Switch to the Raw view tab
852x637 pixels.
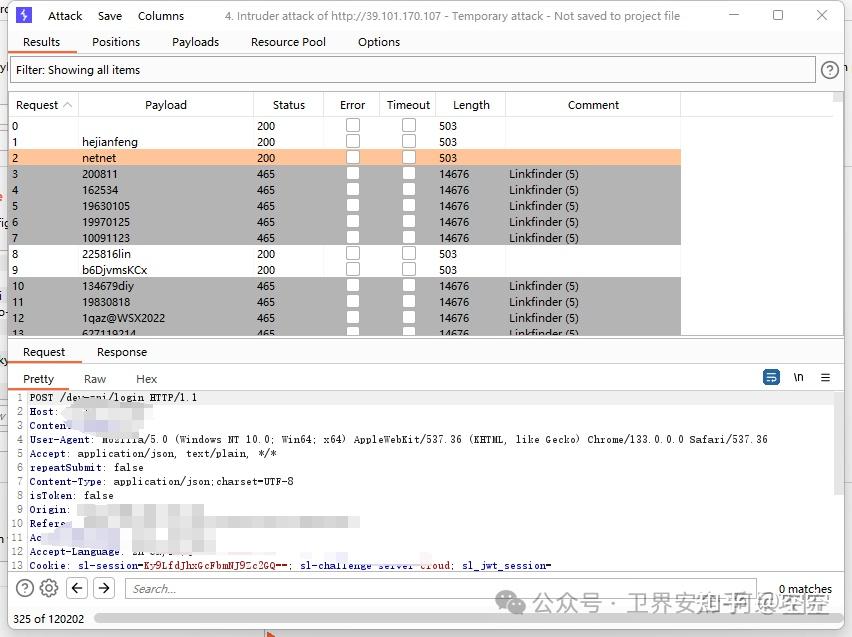click(95, 379)
